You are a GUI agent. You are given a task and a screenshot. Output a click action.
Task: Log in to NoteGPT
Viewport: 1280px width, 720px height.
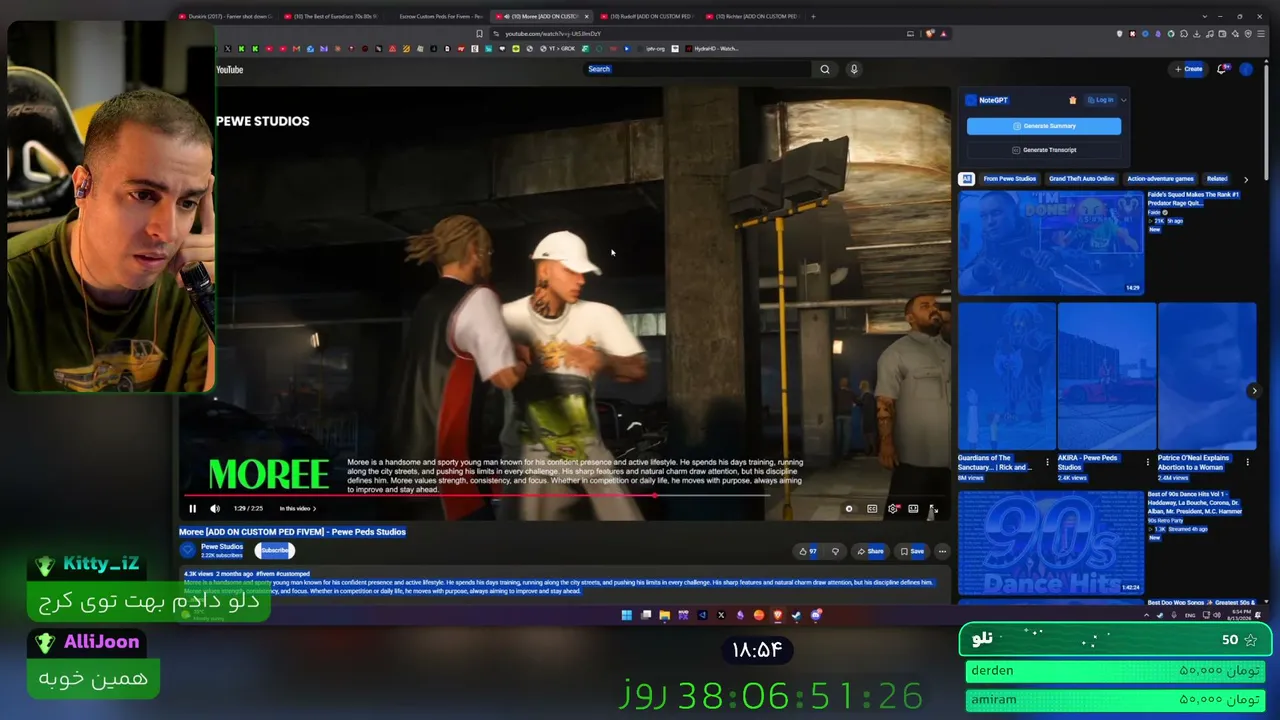tap(1101, 100)
